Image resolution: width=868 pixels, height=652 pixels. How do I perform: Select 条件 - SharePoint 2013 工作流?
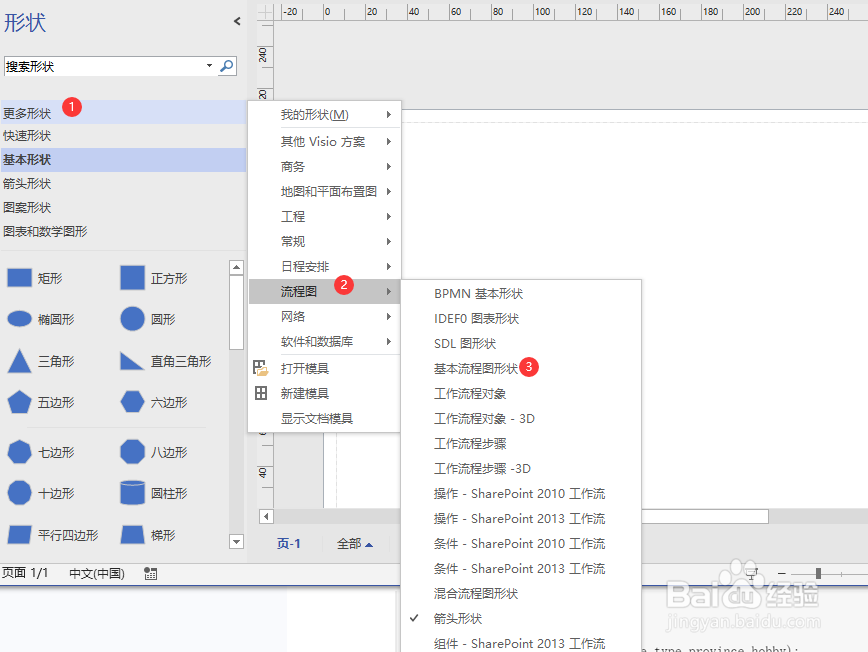point(521,568)
